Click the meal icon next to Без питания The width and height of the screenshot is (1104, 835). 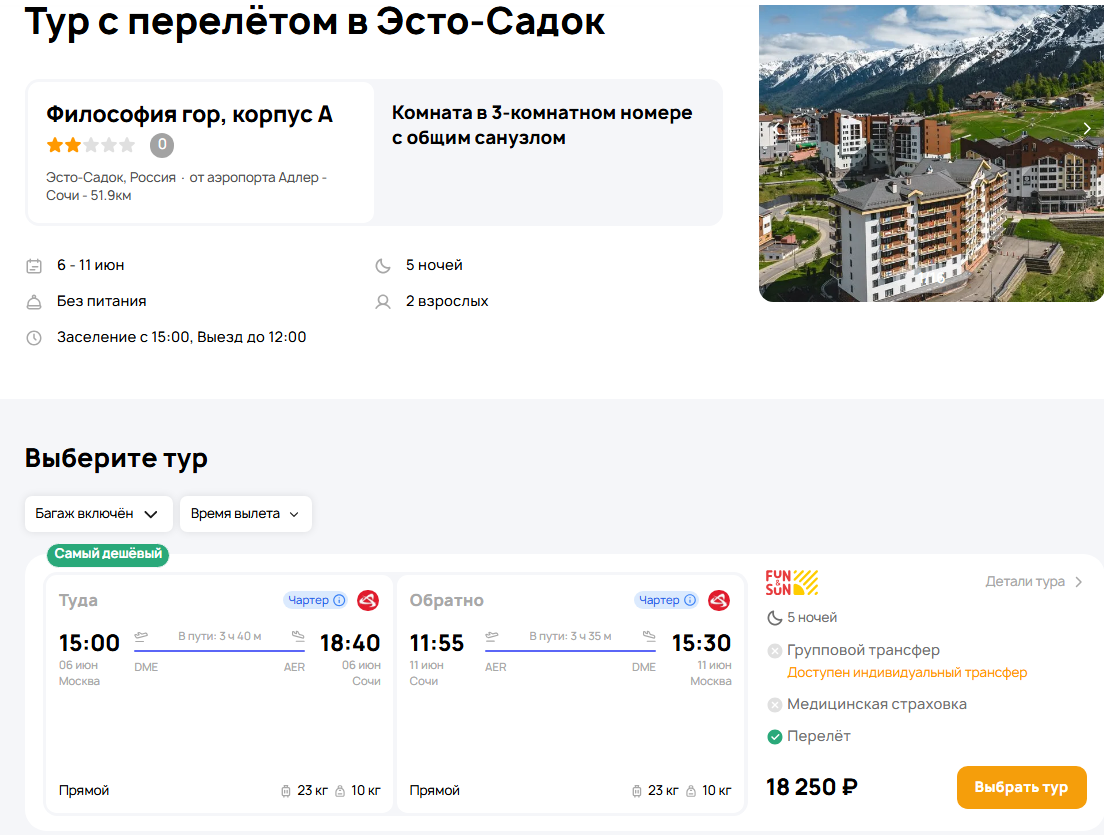[34, 302]
